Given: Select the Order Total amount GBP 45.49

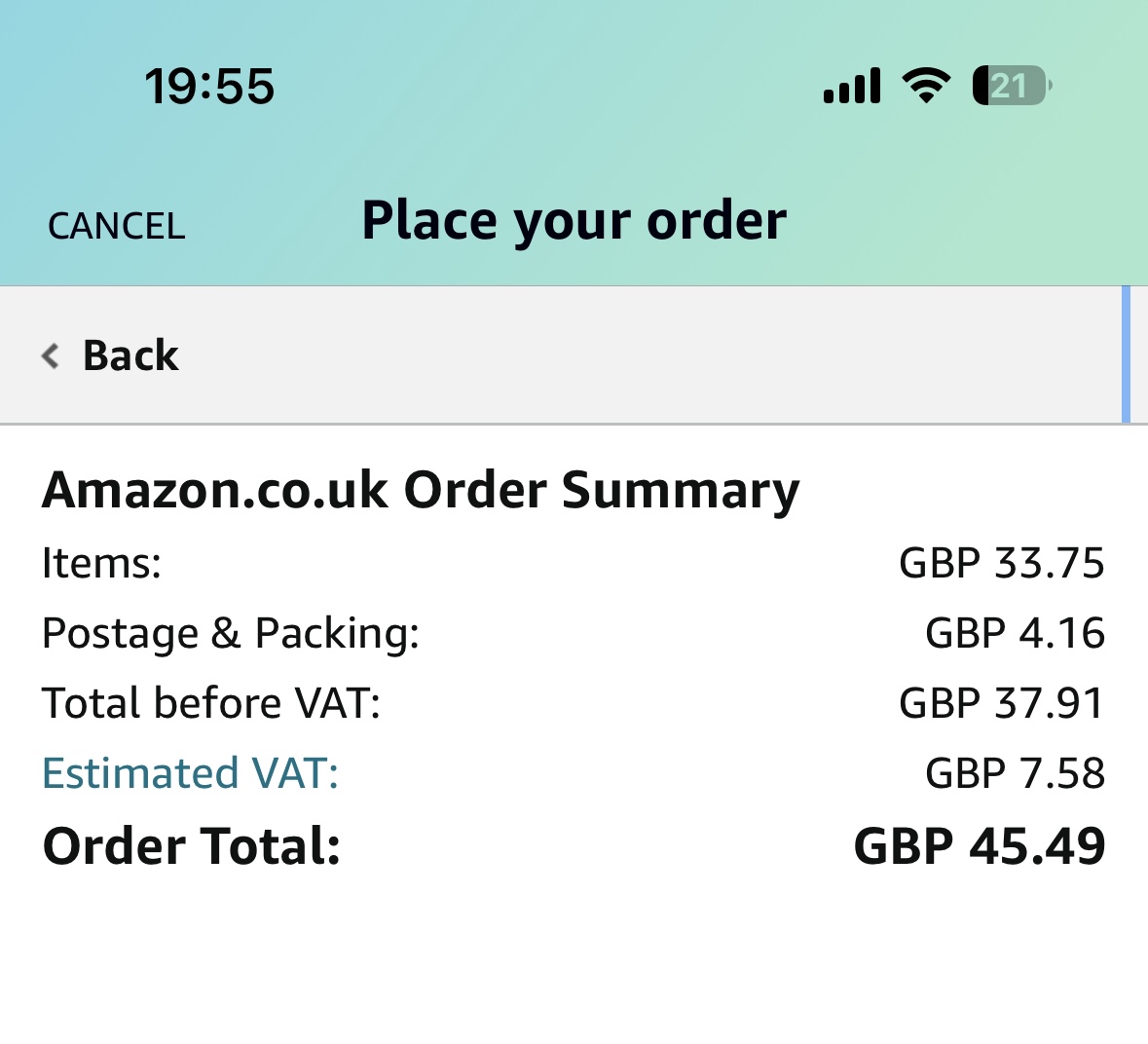Looking at the screenshot, I should 980,846.
